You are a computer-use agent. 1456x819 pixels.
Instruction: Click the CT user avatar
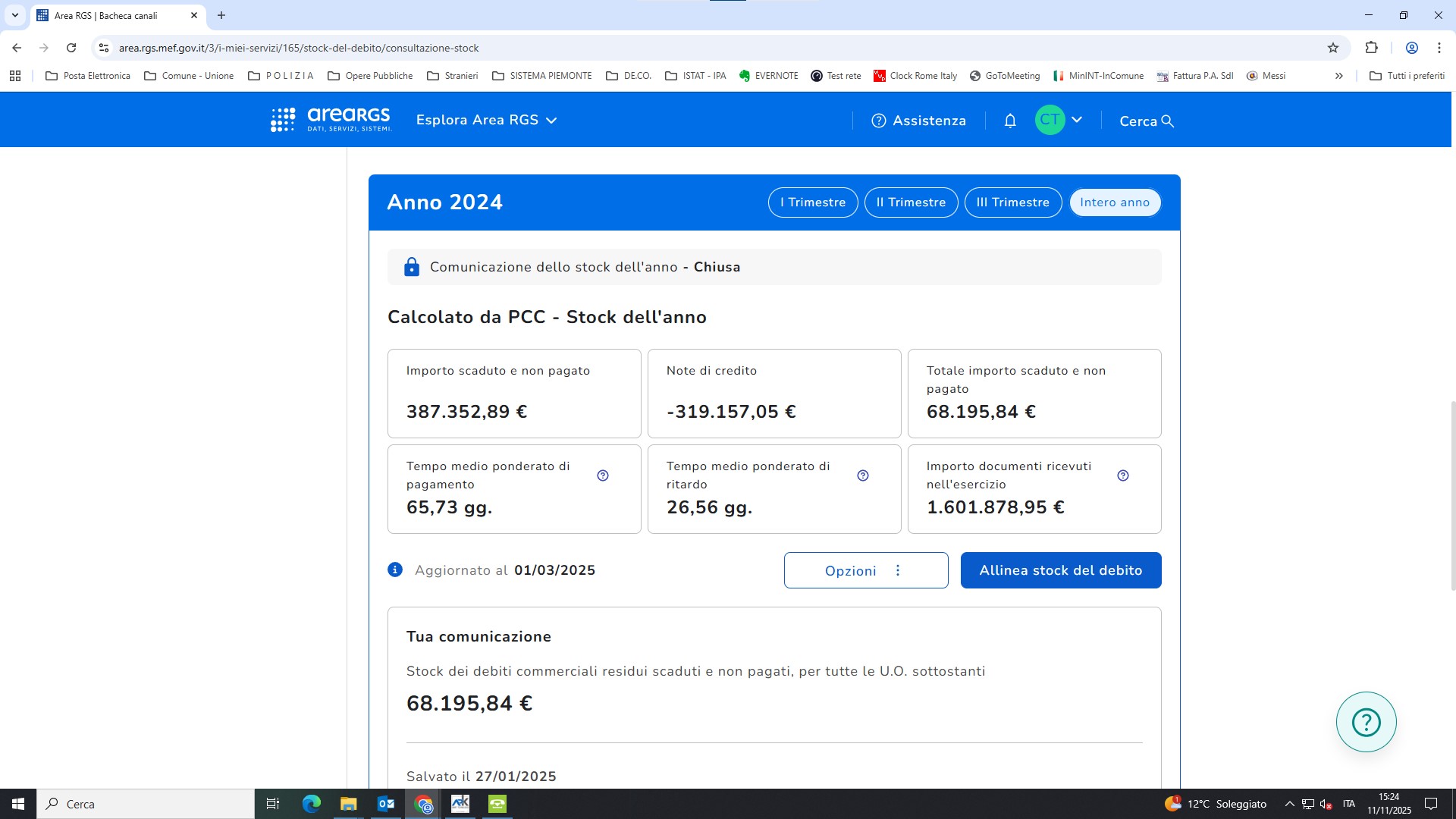coord(1050,120)
